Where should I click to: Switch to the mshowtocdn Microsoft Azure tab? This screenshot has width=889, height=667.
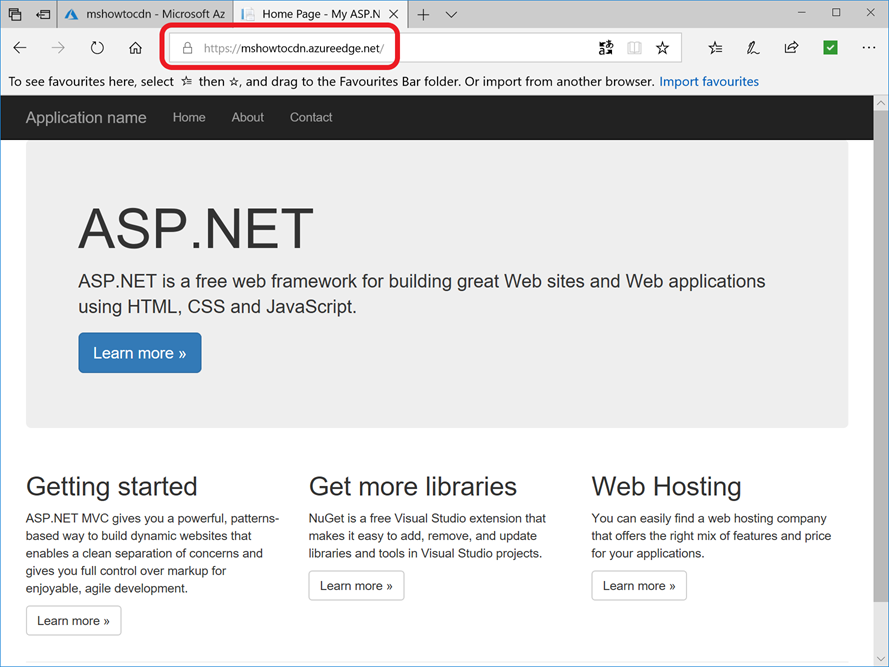tap(145, 14)
